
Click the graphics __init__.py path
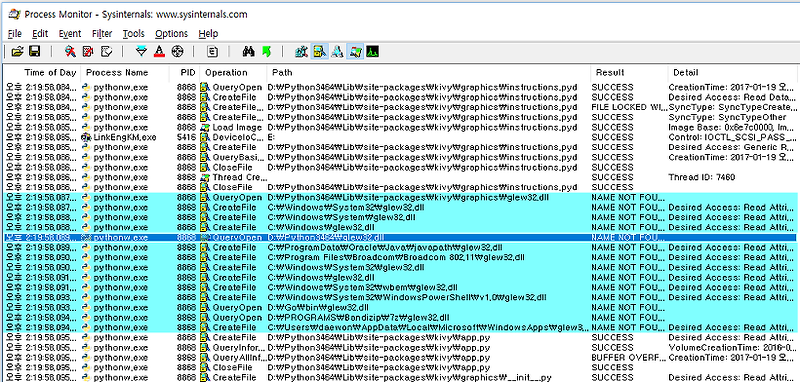[409, 377]
